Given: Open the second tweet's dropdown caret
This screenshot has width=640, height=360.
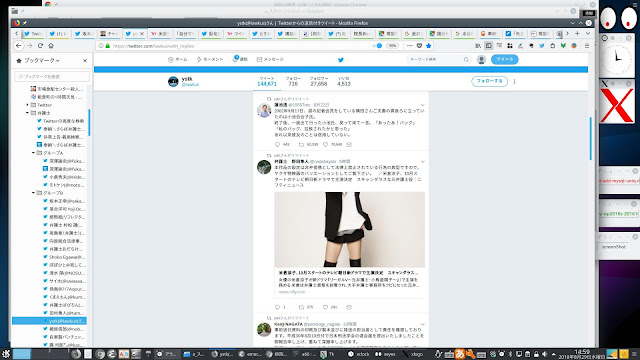Looking at the screenshot, I should (422, 162).
